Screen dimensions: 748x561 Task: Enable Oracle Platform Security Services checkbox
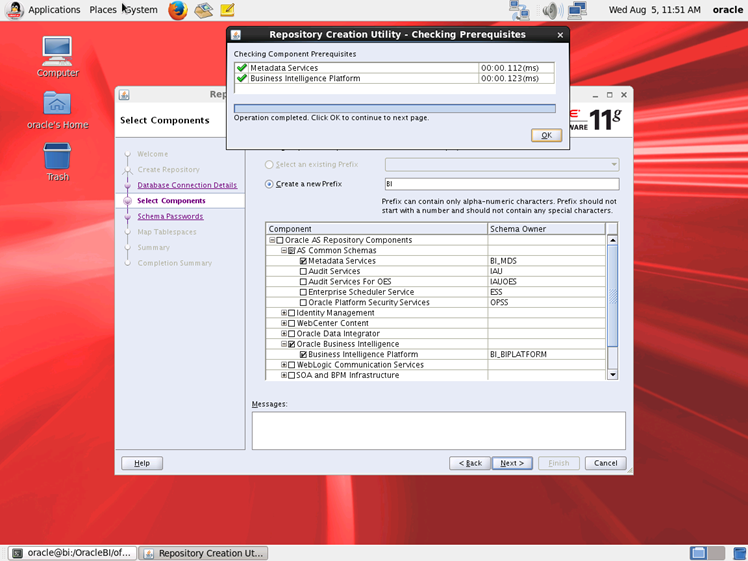303,302
